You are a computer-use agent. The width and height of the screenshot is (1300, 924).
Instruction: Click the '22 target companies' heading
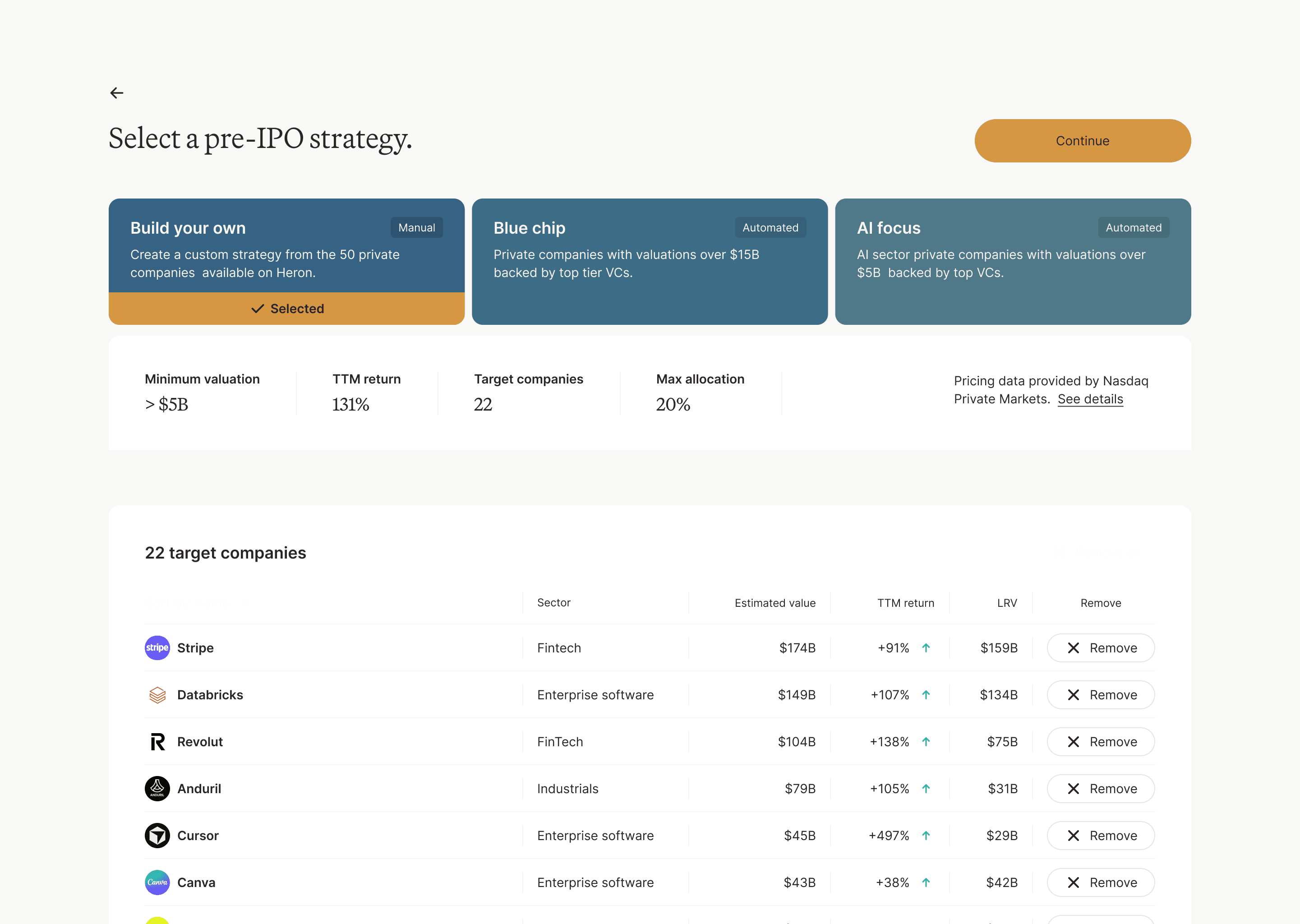point(225,553)
